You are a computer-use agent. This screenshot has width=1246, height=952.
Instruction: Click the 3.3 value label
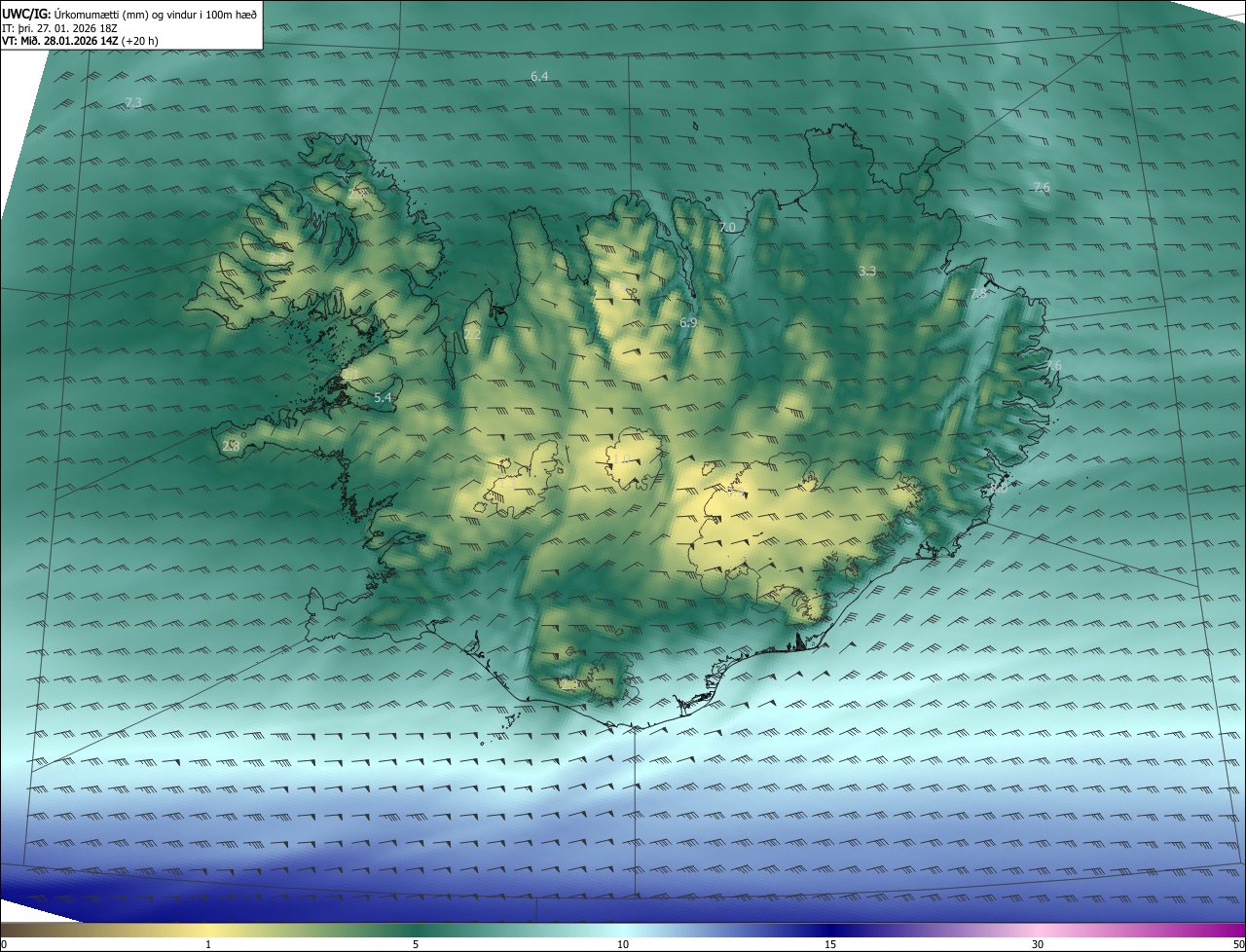point(867,271)
